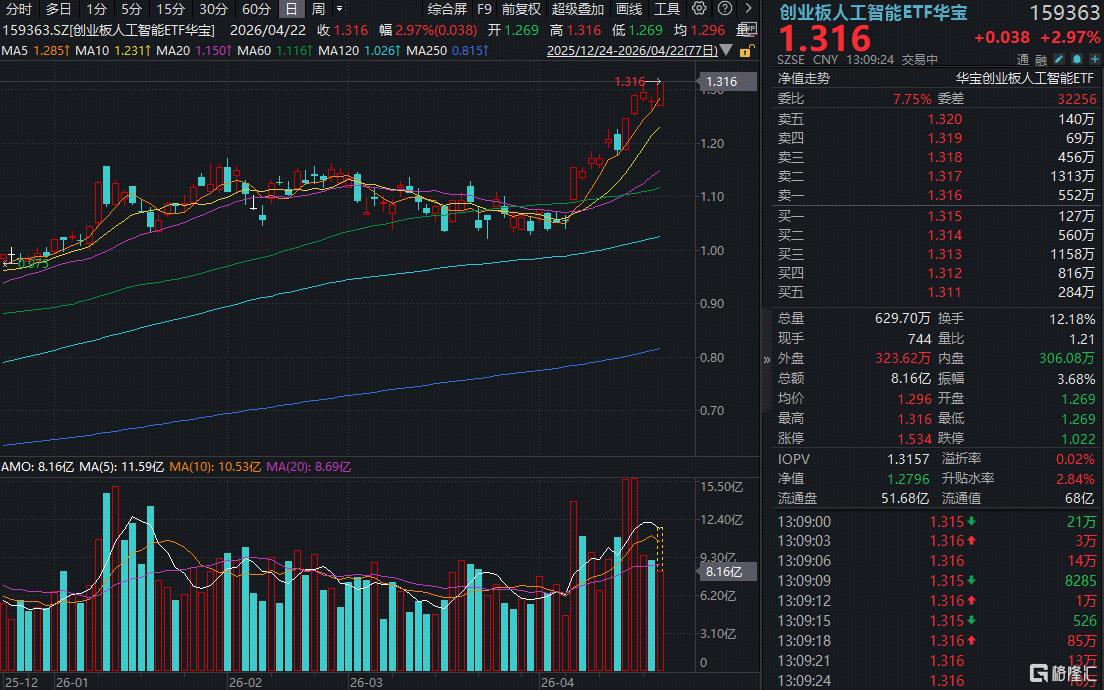
Task: Click the AMO: 8.16亿 volume label
Action: pyautogui.click(x=37, y=467)
